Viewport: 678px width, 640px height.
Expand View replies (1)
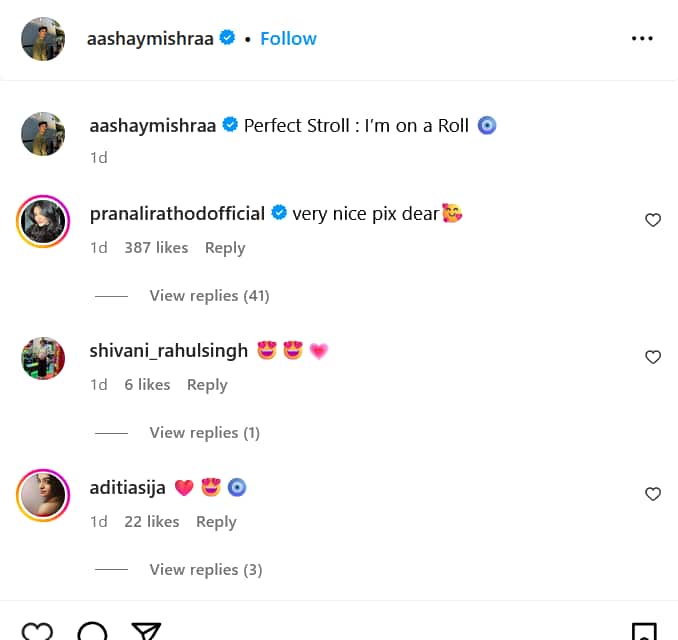coord(204,433)
